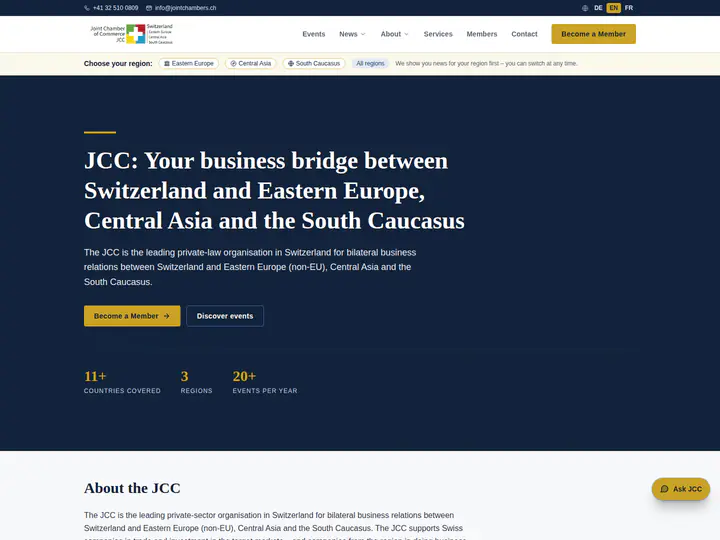Click the Central Asia compass icon
720x540 pixels.
(x=233, y=63)
